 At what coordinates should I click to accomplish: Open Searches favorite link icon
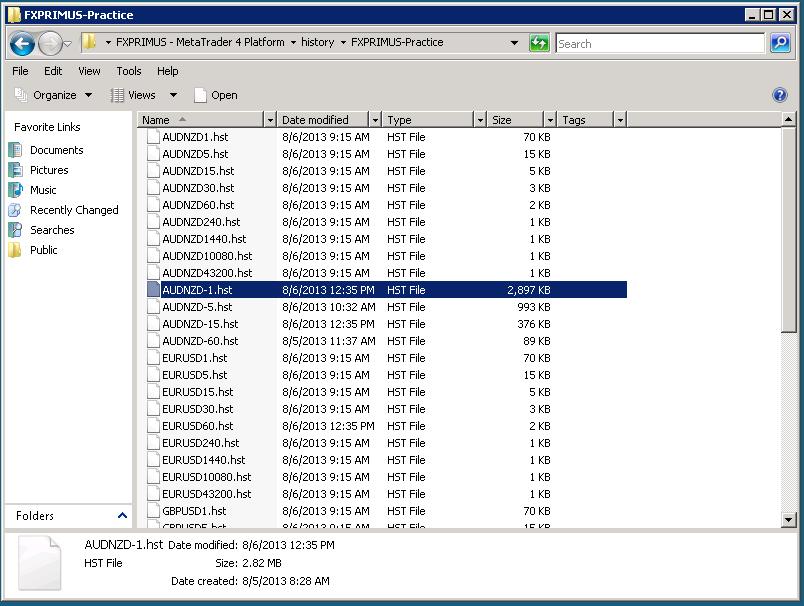click(x=15, y=230)
